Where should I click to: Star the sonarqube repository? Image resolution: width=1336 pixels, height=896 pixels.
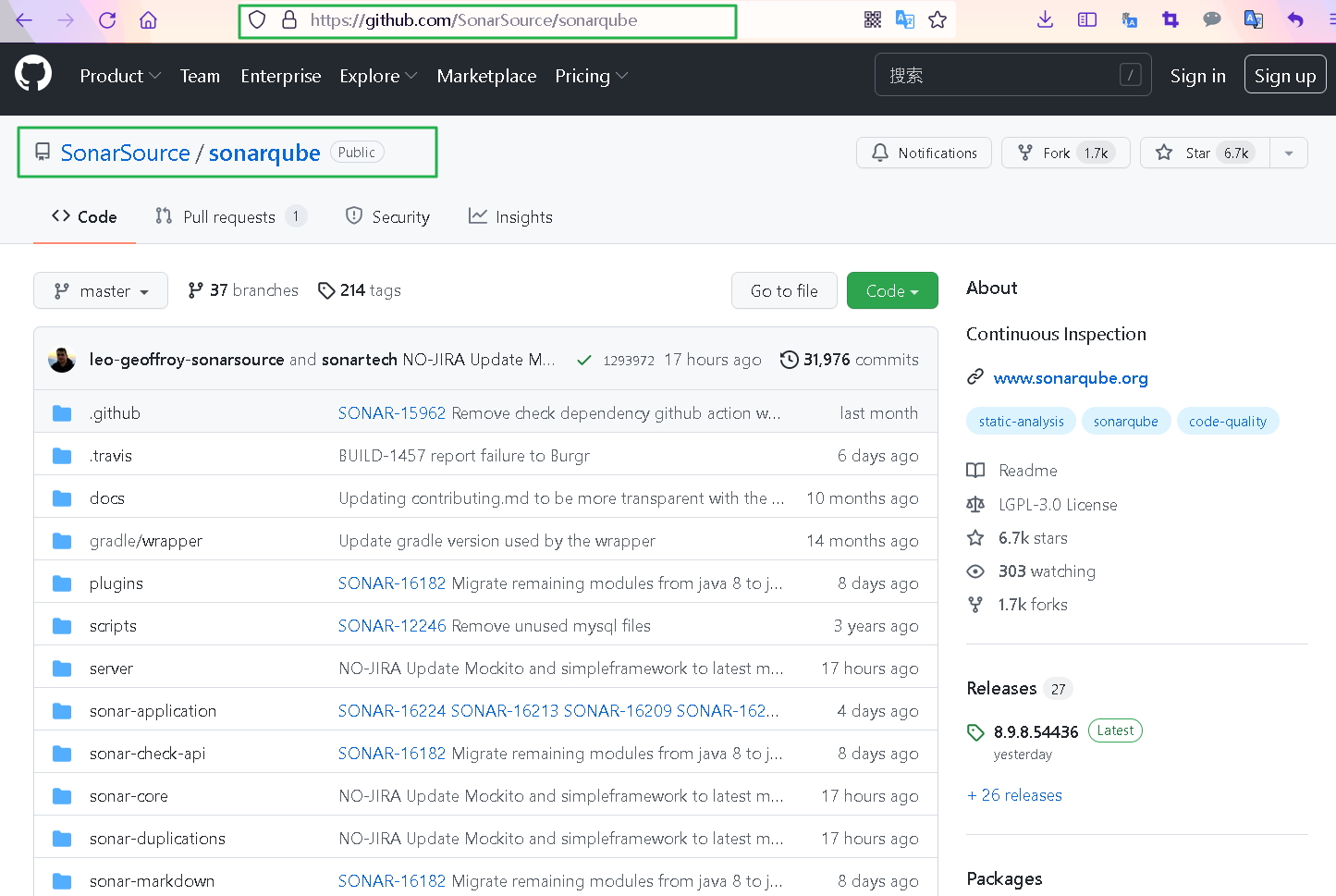tap(1206, 153)
